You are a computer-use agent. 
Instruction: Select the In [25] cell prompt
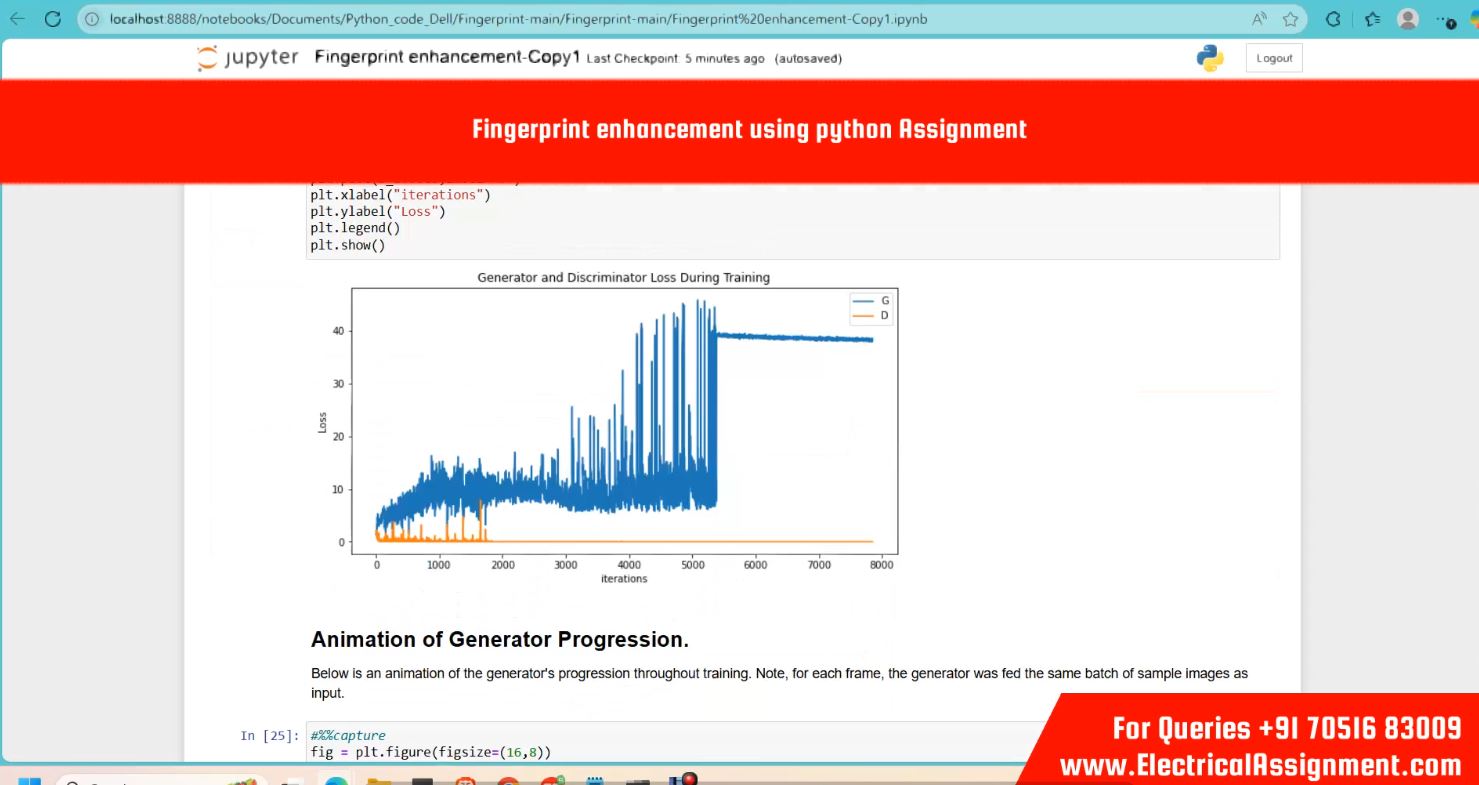coord(269,736)
